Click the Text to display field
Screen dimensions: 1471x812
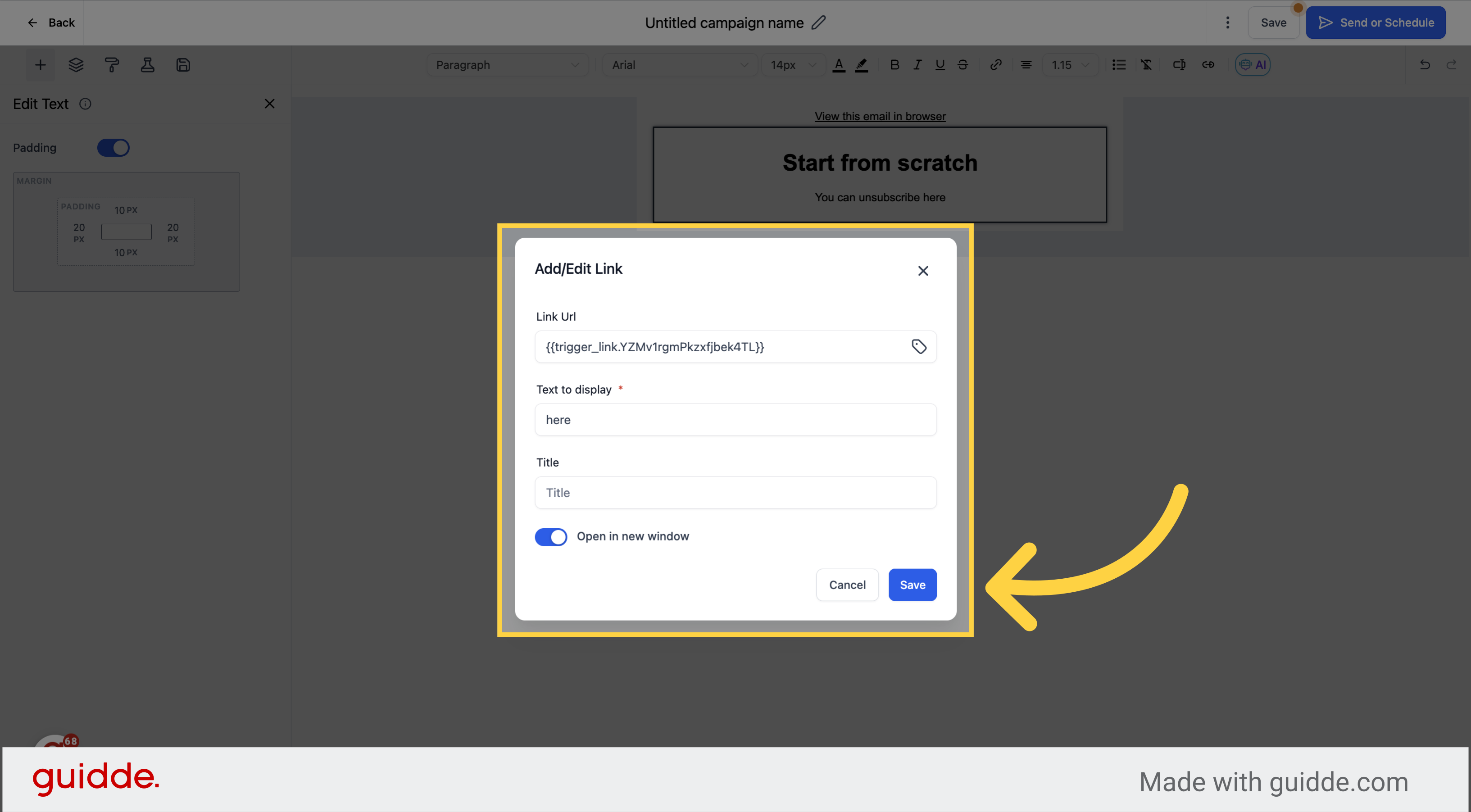(x=735, y=420)
